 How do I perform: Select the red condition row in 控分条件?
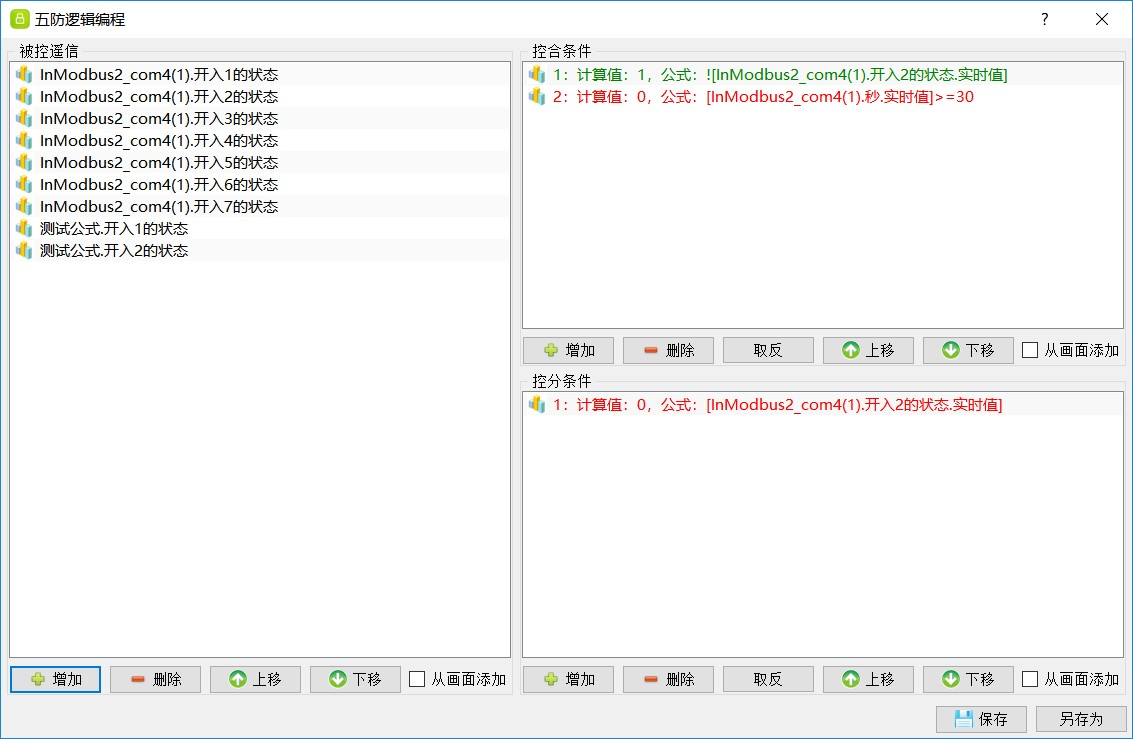pos(777,404)
